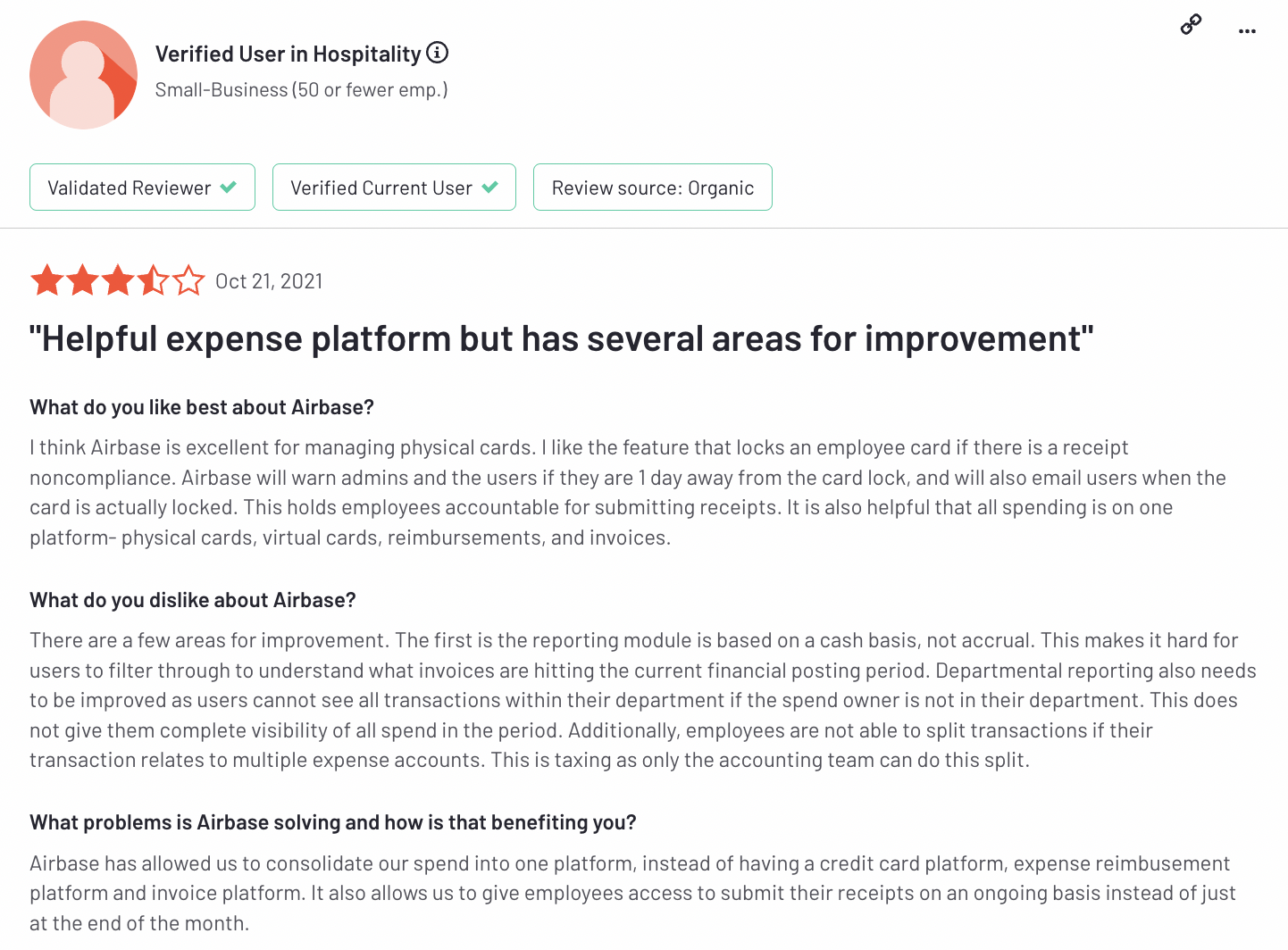Image resolution: width=1288 pixels, height=950 pixels.
Task: Click the review date Oct 21, 2021
Action: coord(269,281)
